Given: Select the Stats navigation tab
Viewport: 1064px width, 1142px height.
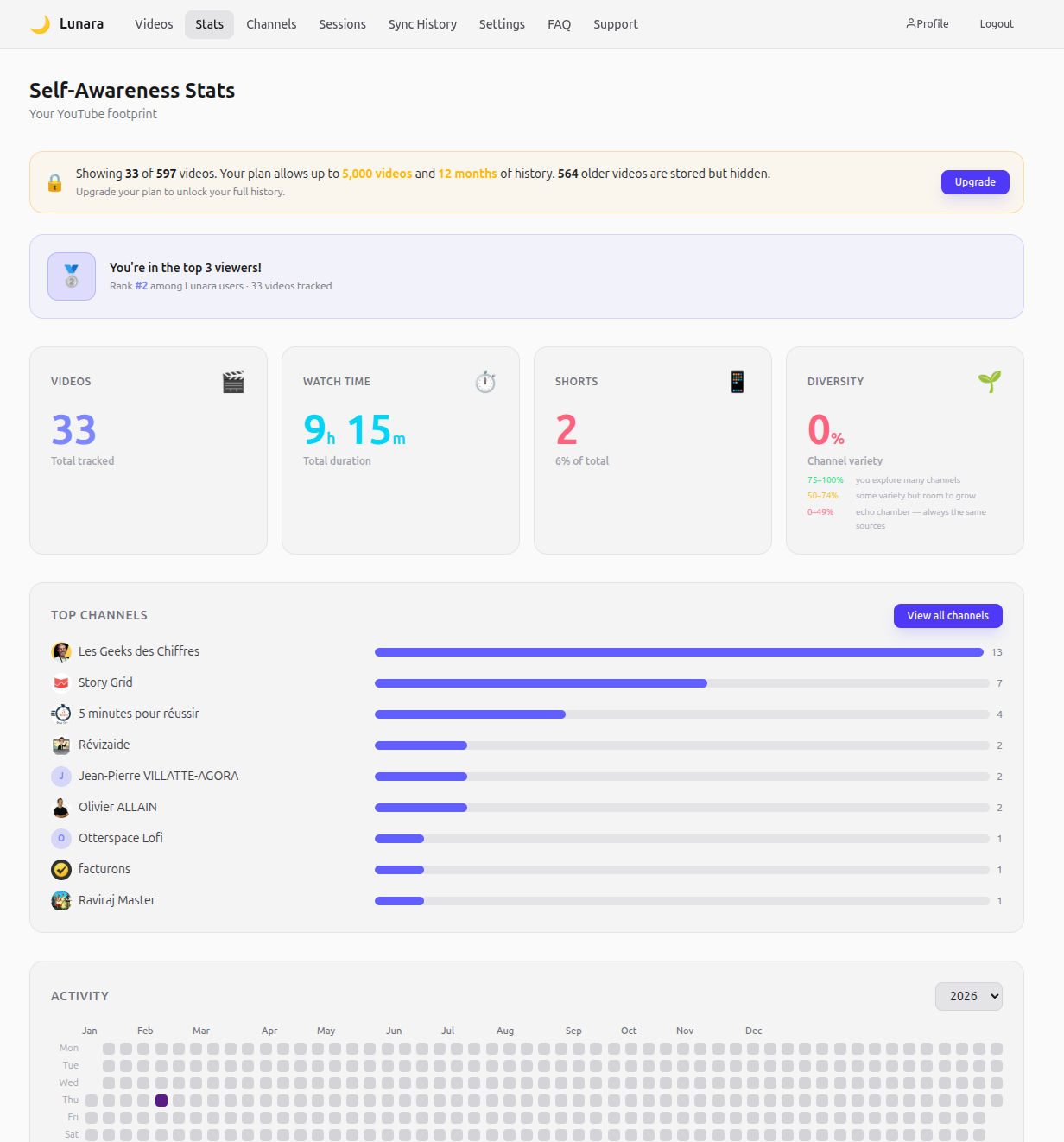Looking at the screenshot, I should [x=209, y=24].
